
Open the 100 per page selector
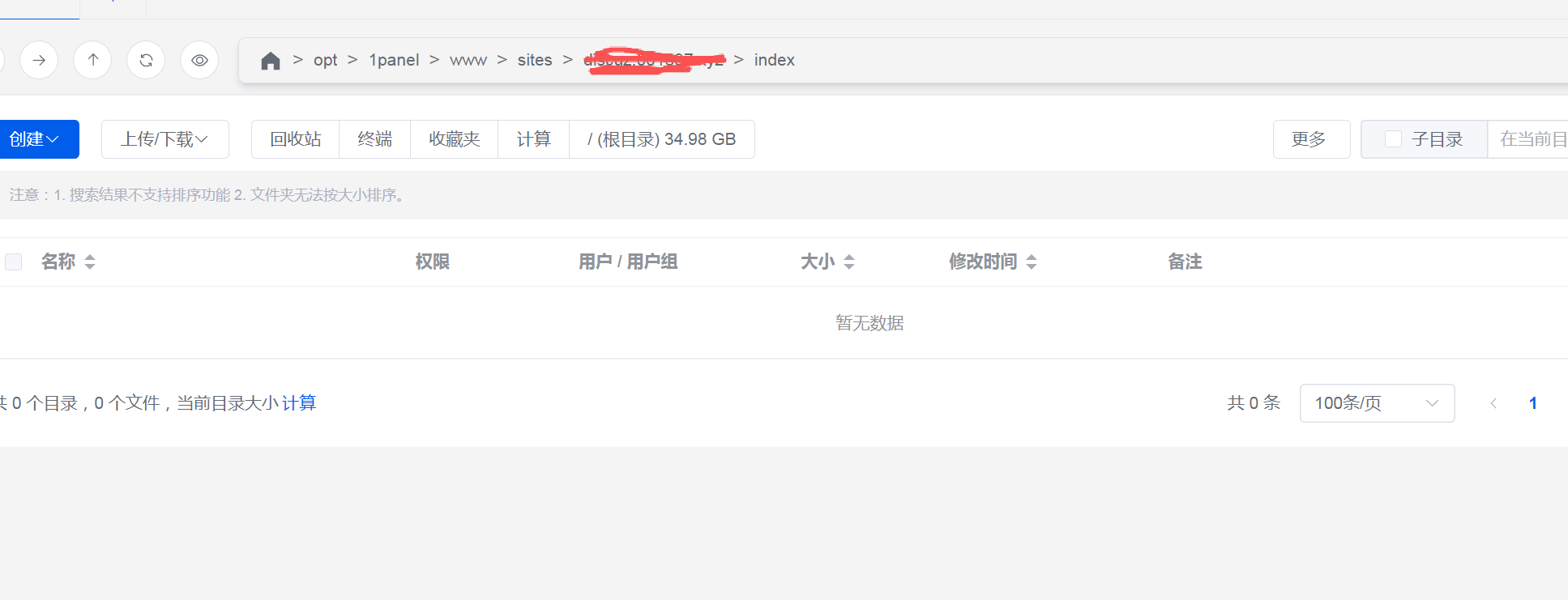[1377, 403]
